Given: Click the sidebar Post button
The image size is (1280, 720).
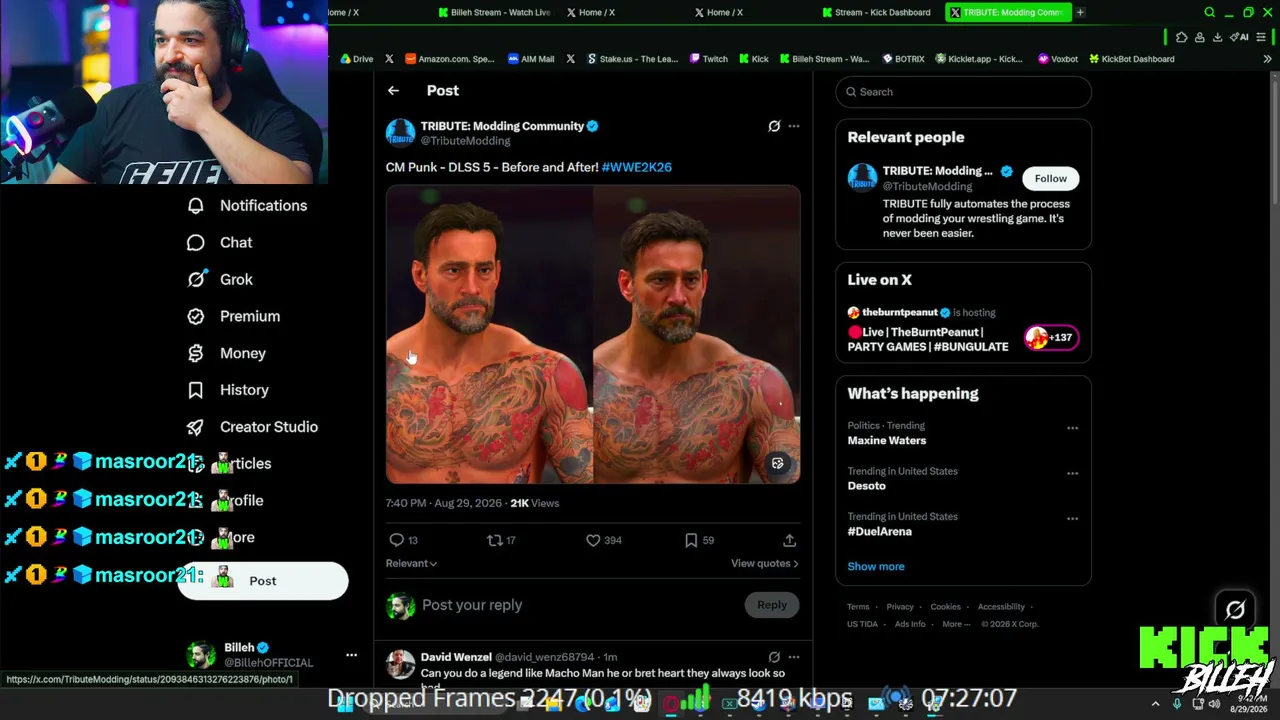Looking at the screenshot, I should 263,581.
